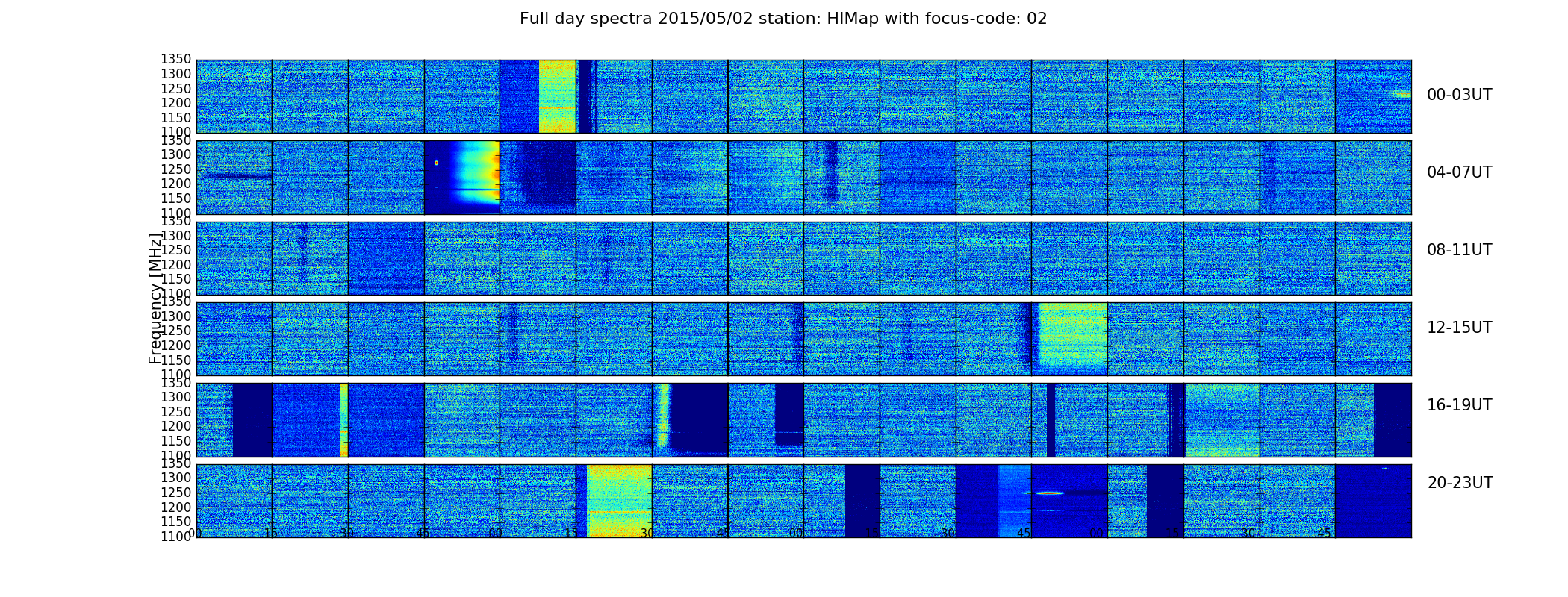Click the bright vertical streak in the 16-19UT row
1568x597 pixels.
pos(663,414)
